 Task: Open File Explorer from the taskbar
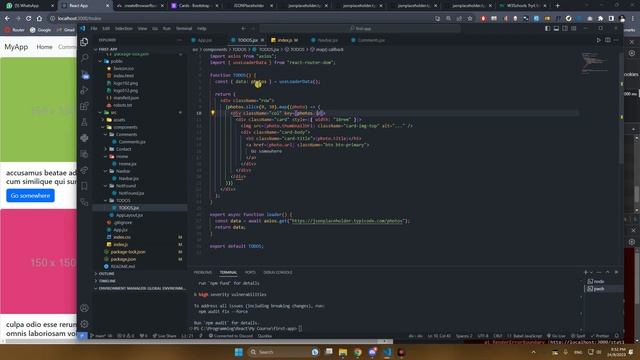[x=343, y=352]
